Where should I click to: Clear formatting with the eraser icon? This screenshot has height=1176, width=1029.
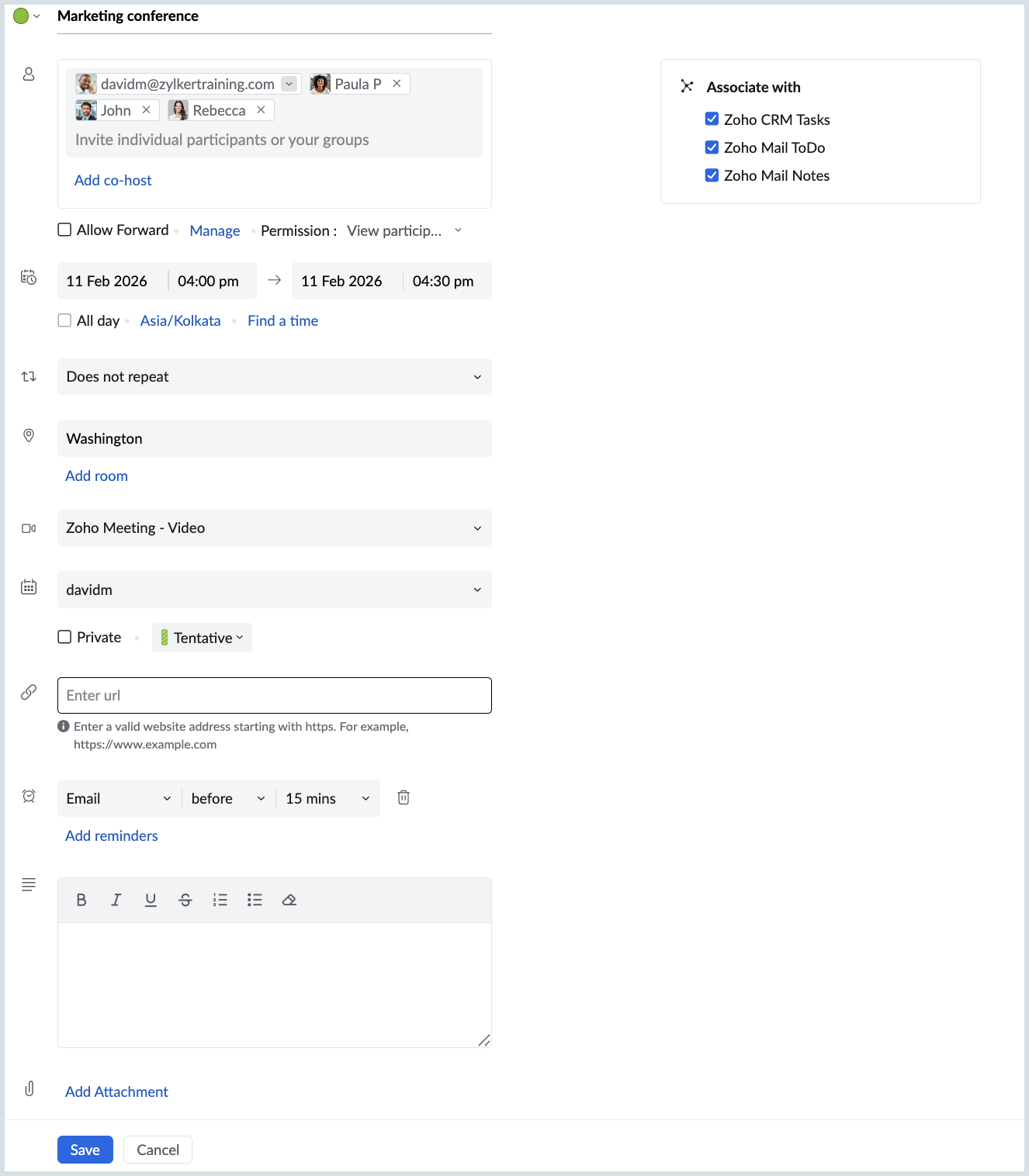coord(289,900)
